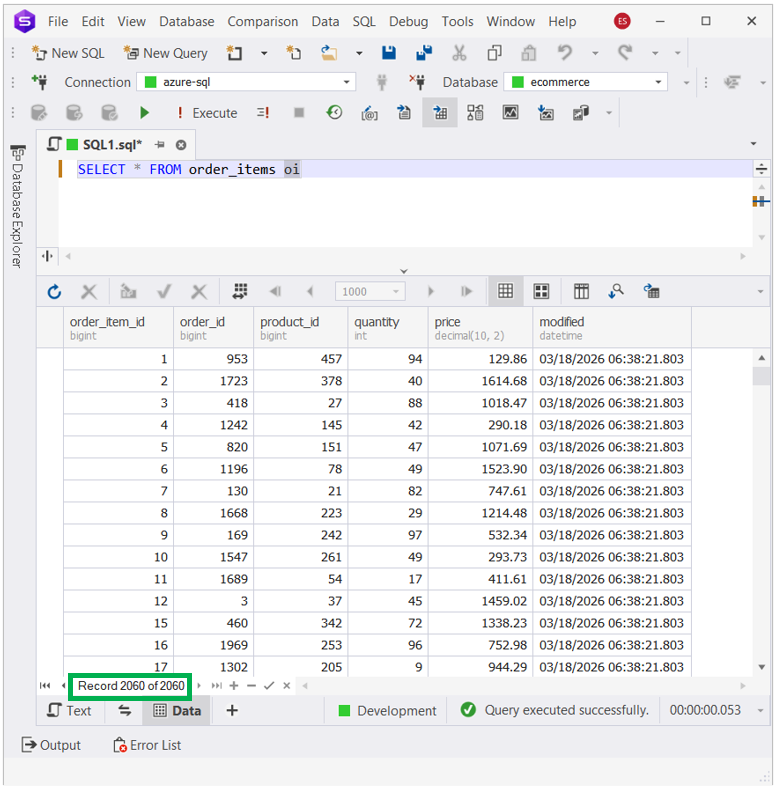Image resolution: width=777 pixels, height=787 pixels.
Task: Click the user account ES avatar
Action: tap(622, 21)
